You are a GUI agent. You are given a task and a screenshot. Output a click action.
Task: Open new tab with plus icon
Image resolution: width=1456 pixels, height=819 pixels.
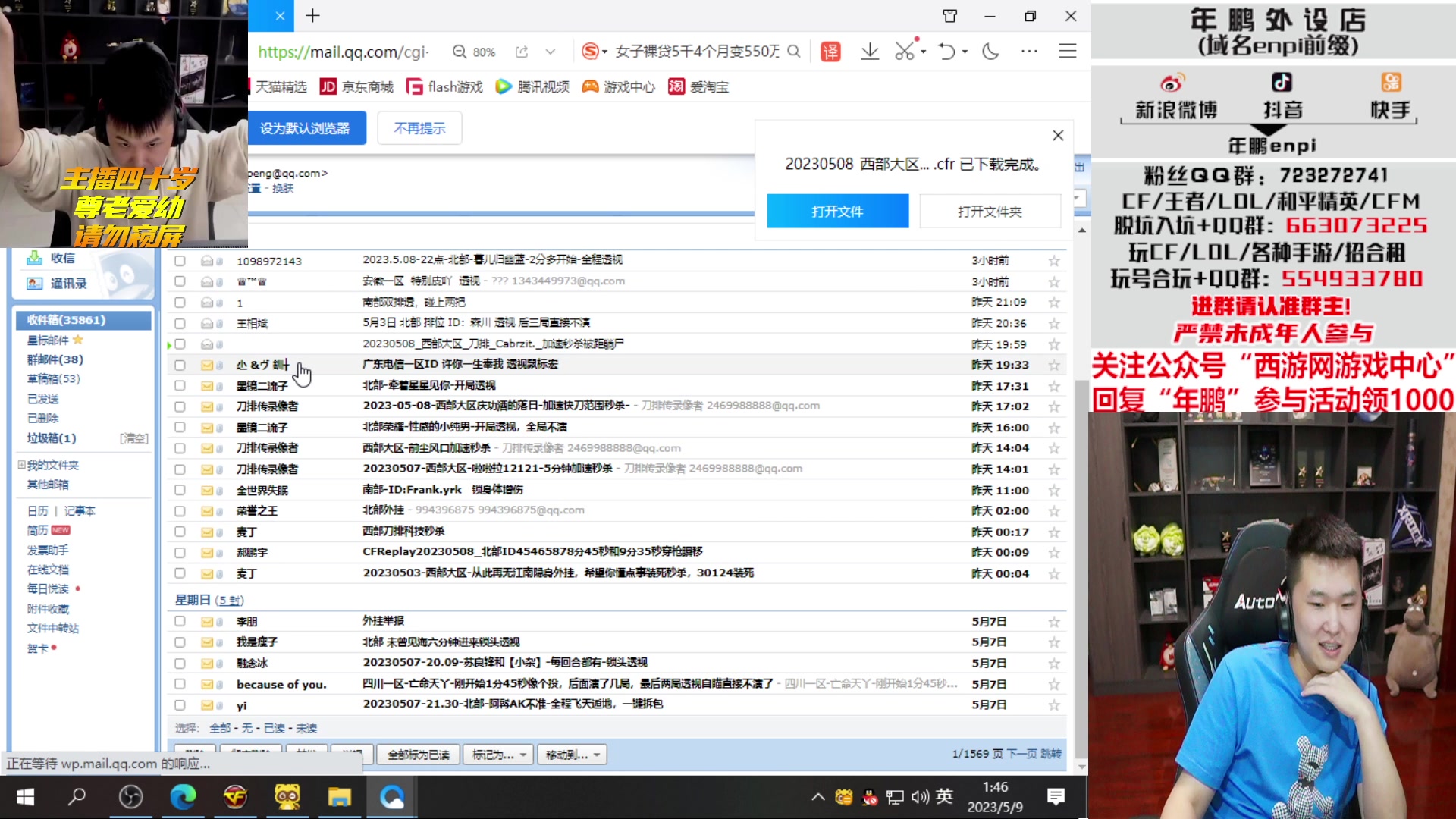313,16
